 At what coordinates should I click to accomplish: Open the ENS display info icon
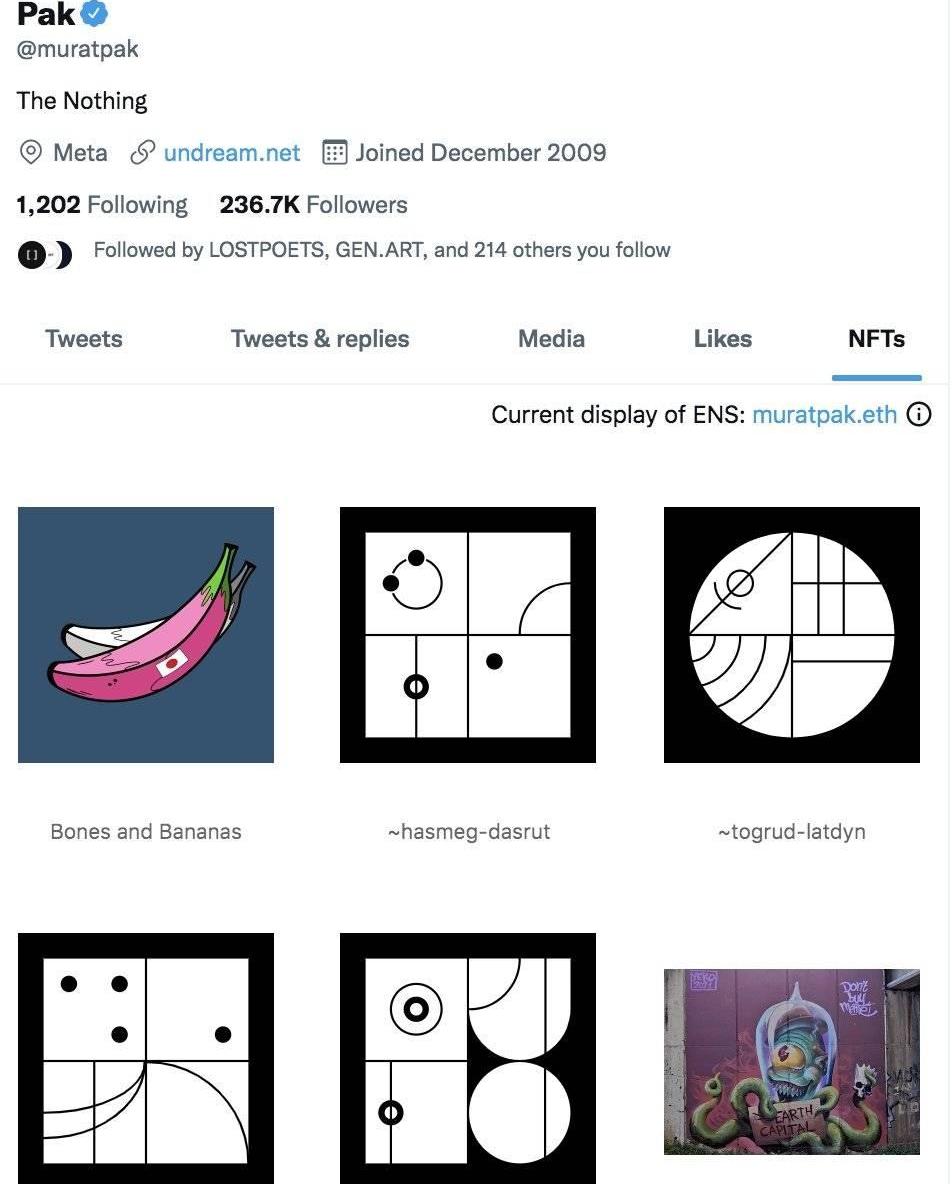tap(918, 414)
